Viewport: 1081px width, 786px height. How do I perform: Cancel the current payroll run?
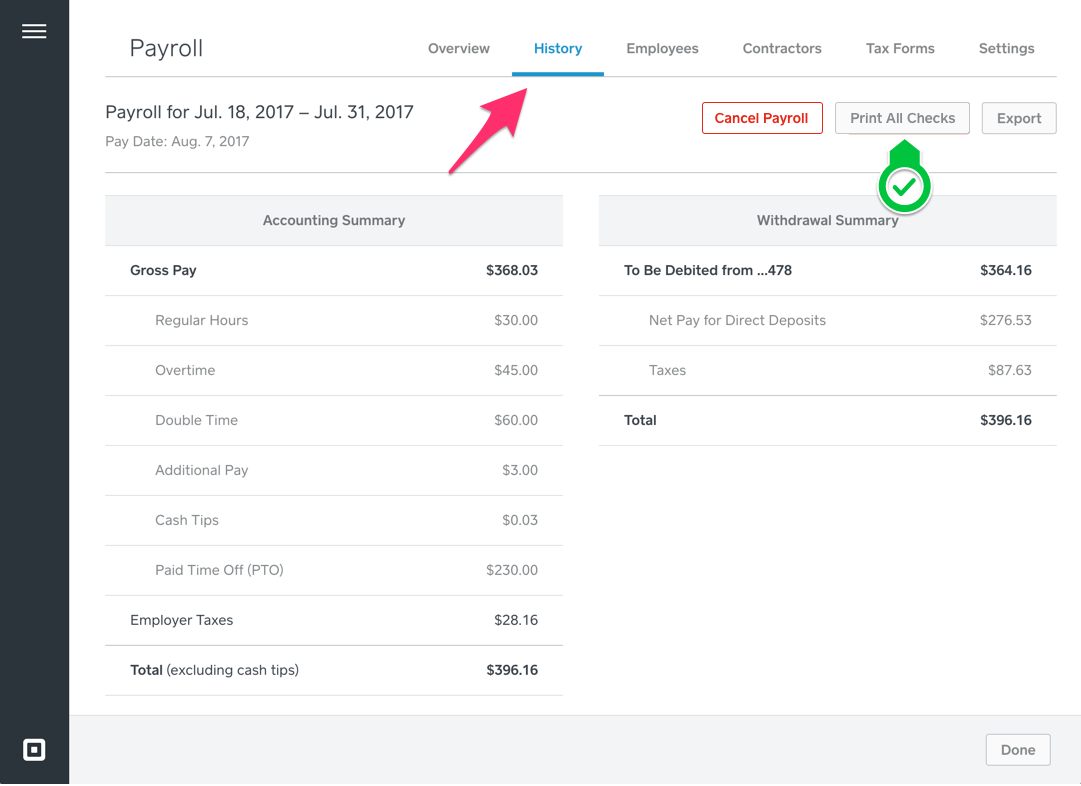click(762, 117)
